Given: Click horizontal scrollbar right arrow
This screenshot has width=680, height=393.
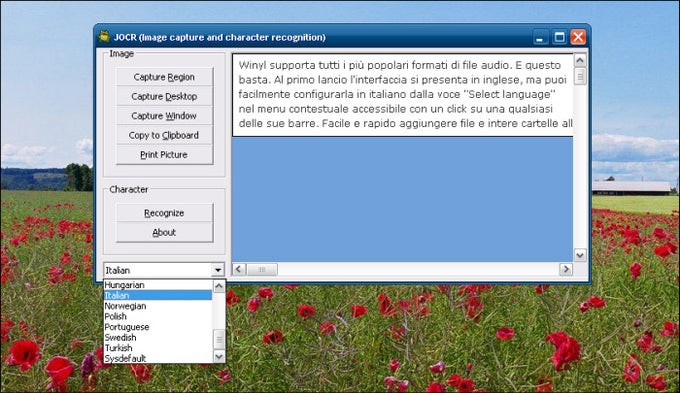Looking at the screenshot, I should tap(566, 269).
